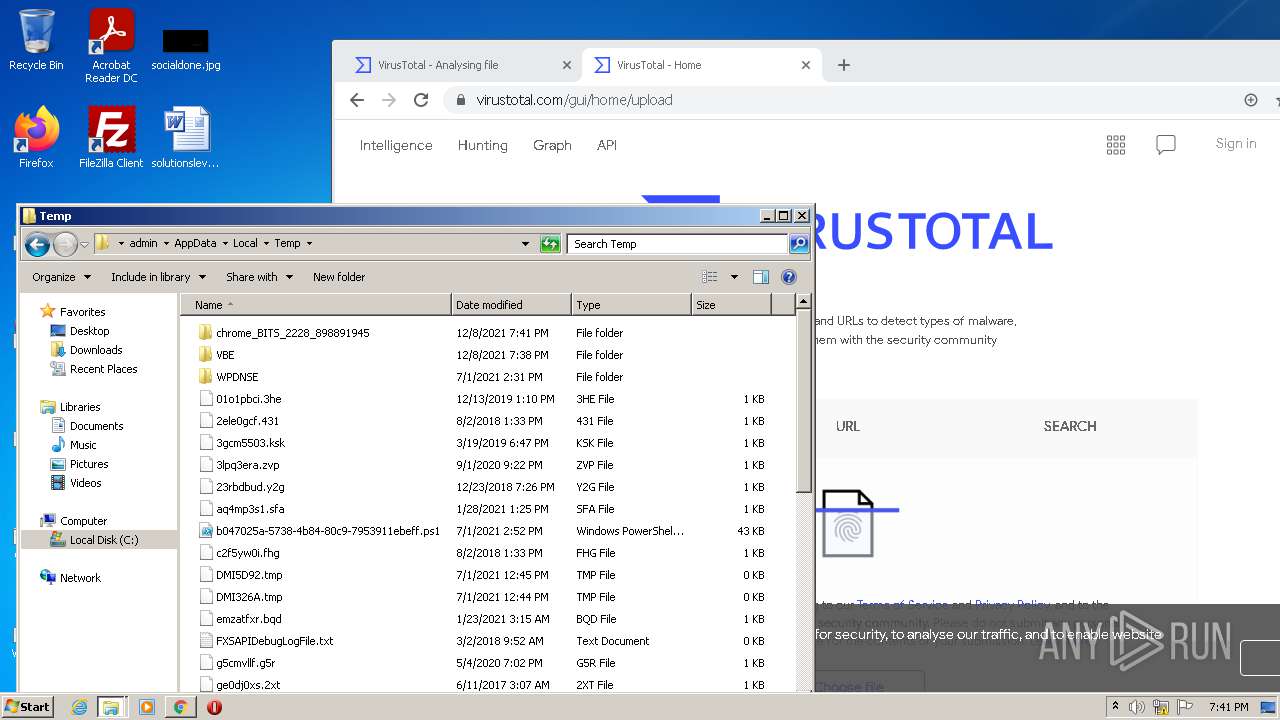Image resolution: width=1280 pixels, height=720 pixels.
Task: Click Explorer Forward navigation button
Action: click(65, 244)
